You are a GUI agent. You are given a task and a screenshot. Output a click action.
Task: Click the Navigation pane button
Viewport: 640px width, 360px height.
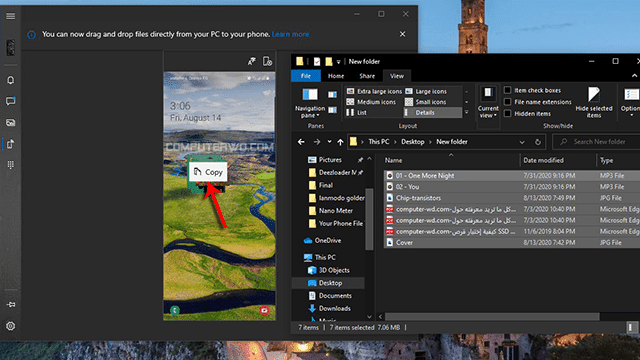[x=310, y=103]
